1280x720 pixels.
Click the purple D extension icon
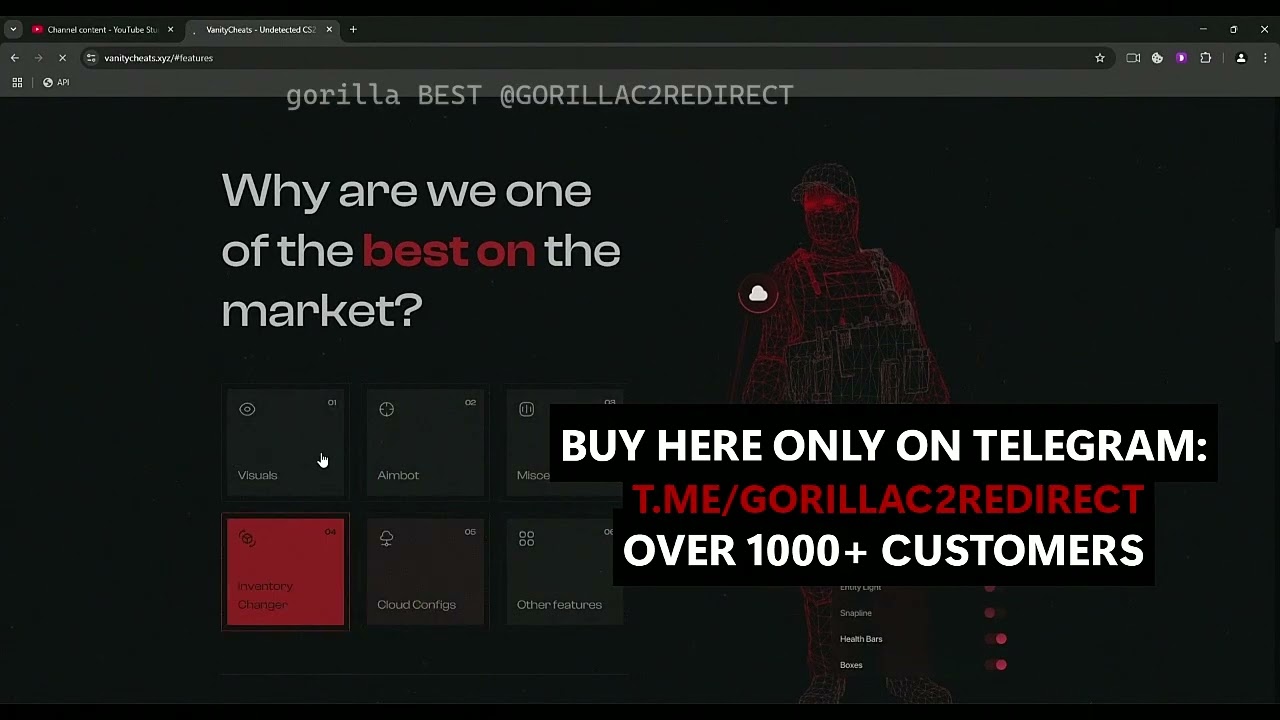(x=1181, y=58)
